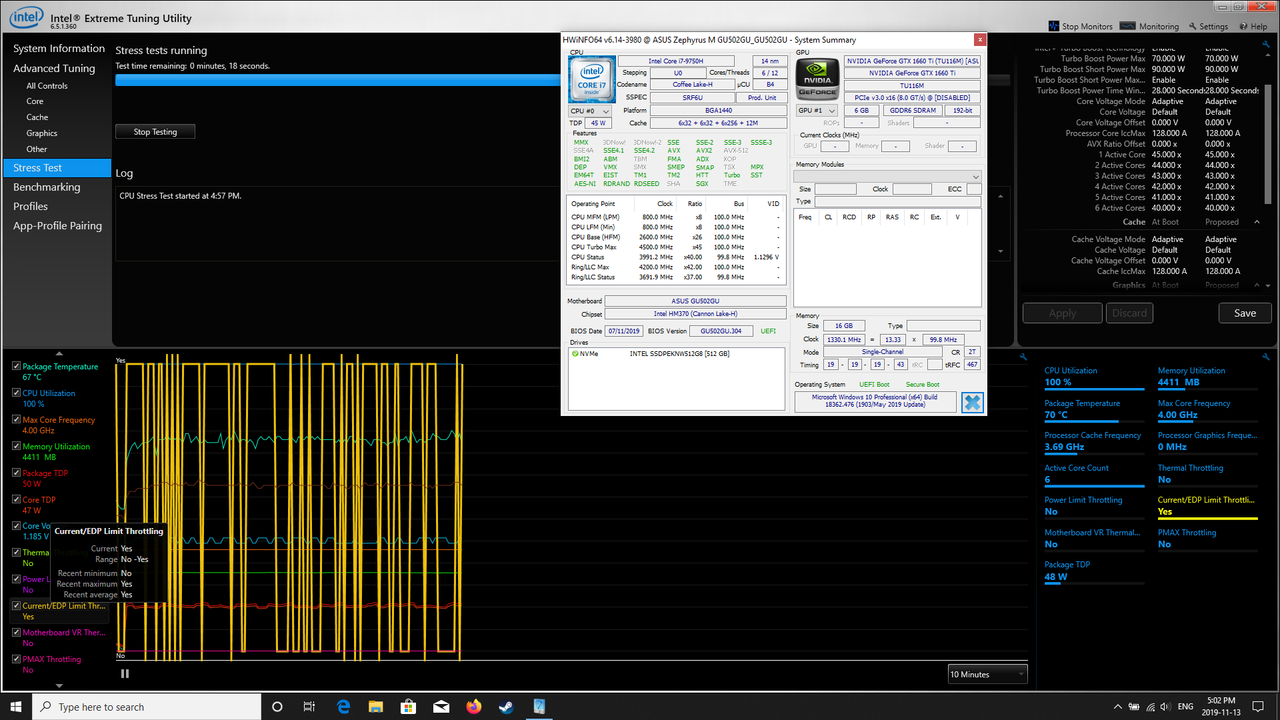Select All Controls under Advanced Tuning

[x=47, y=86]
